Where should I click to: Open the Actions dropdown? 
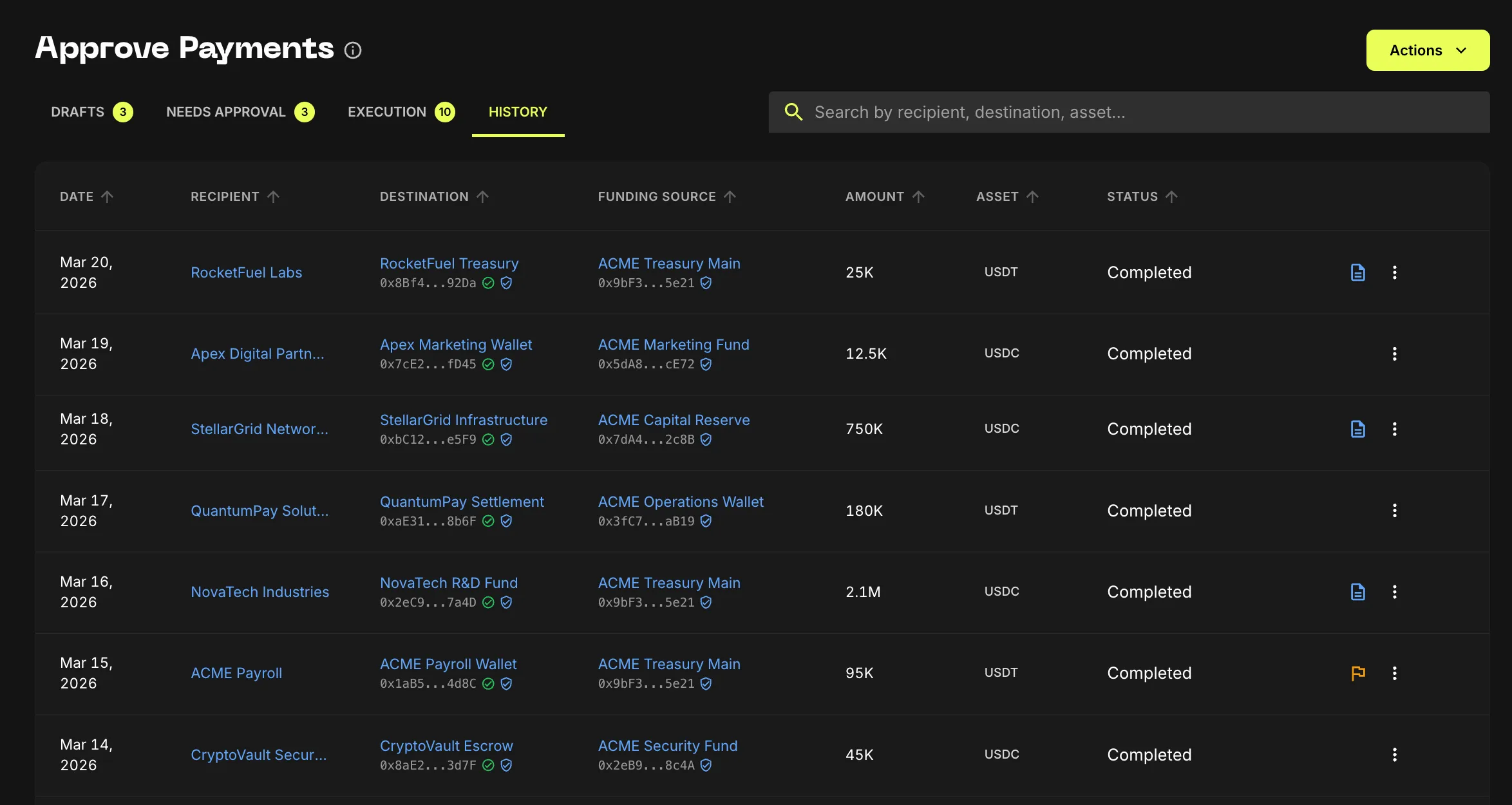[1428, 50]
